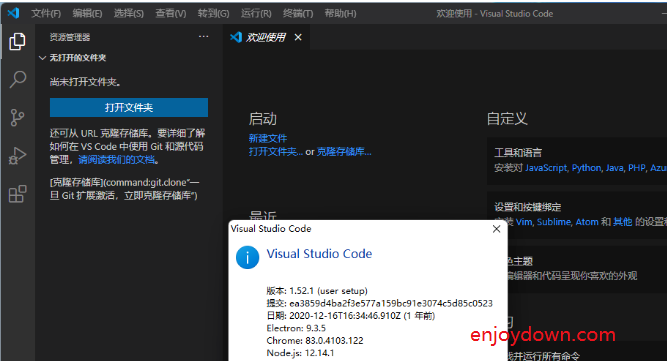Click the blue info icon in dialog

click(x=247, y=257)
